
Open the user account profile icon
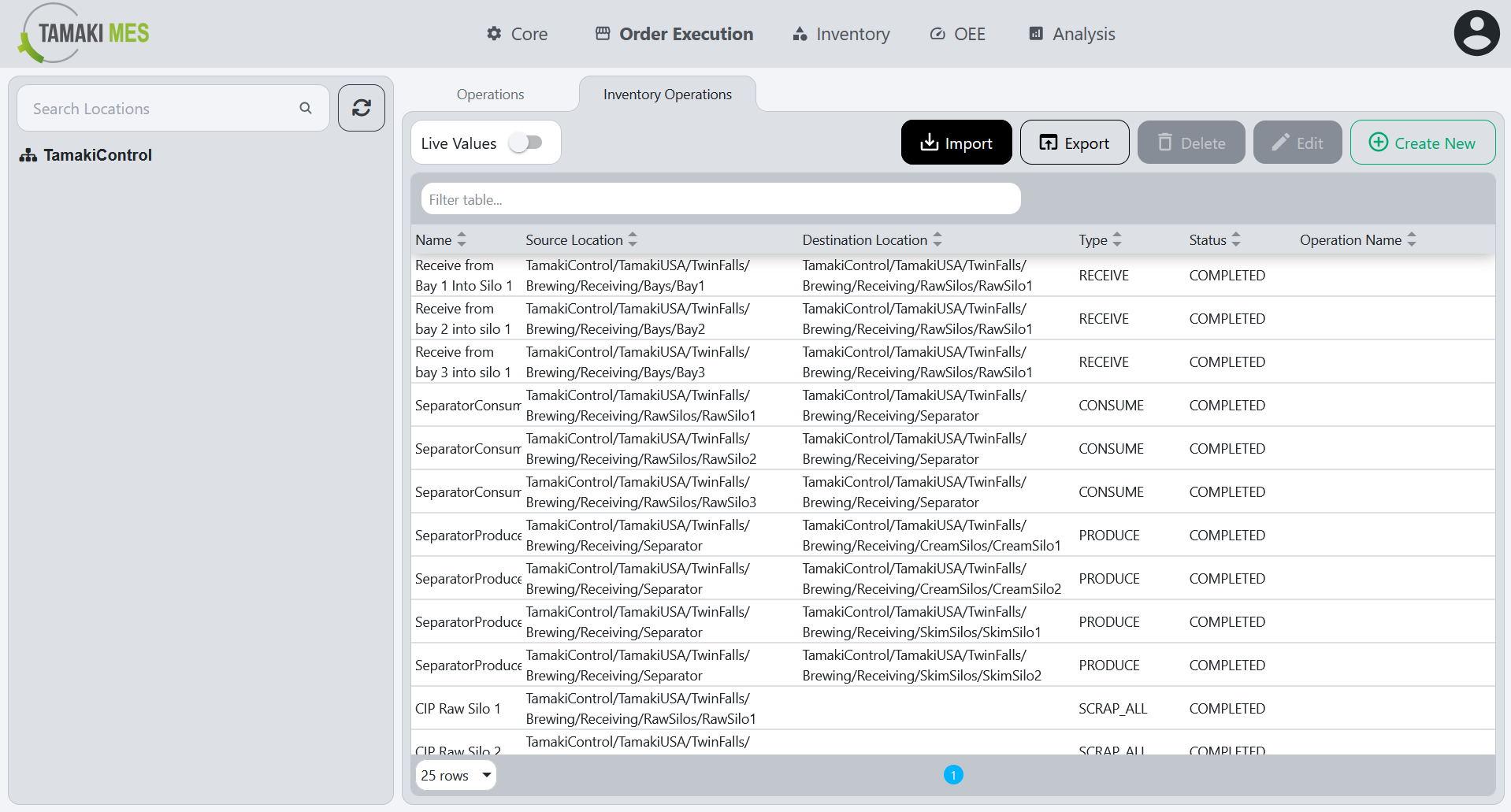coord(1476,32)
